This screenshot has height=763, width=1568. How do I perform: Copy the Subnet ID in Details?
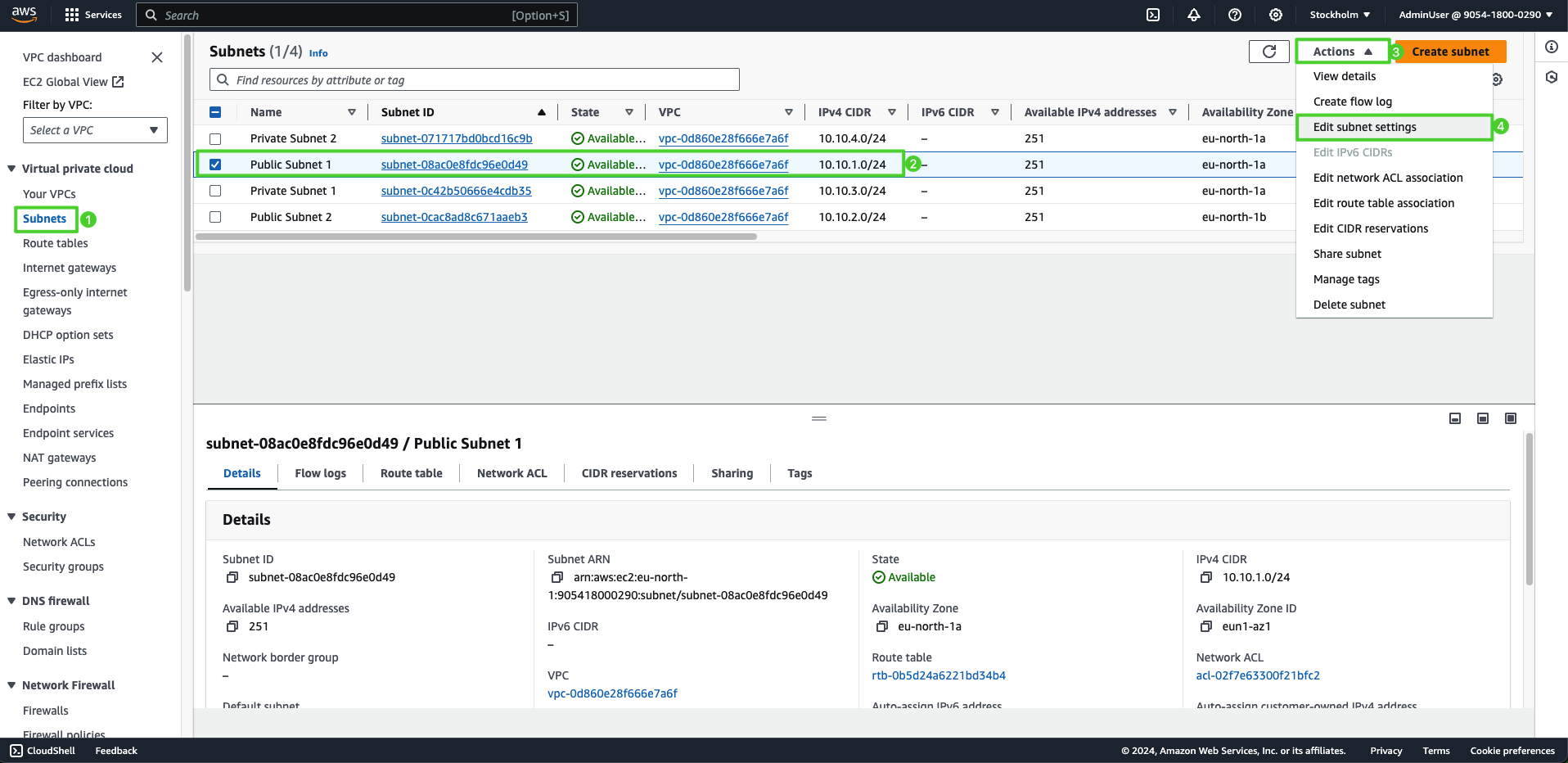232,577
